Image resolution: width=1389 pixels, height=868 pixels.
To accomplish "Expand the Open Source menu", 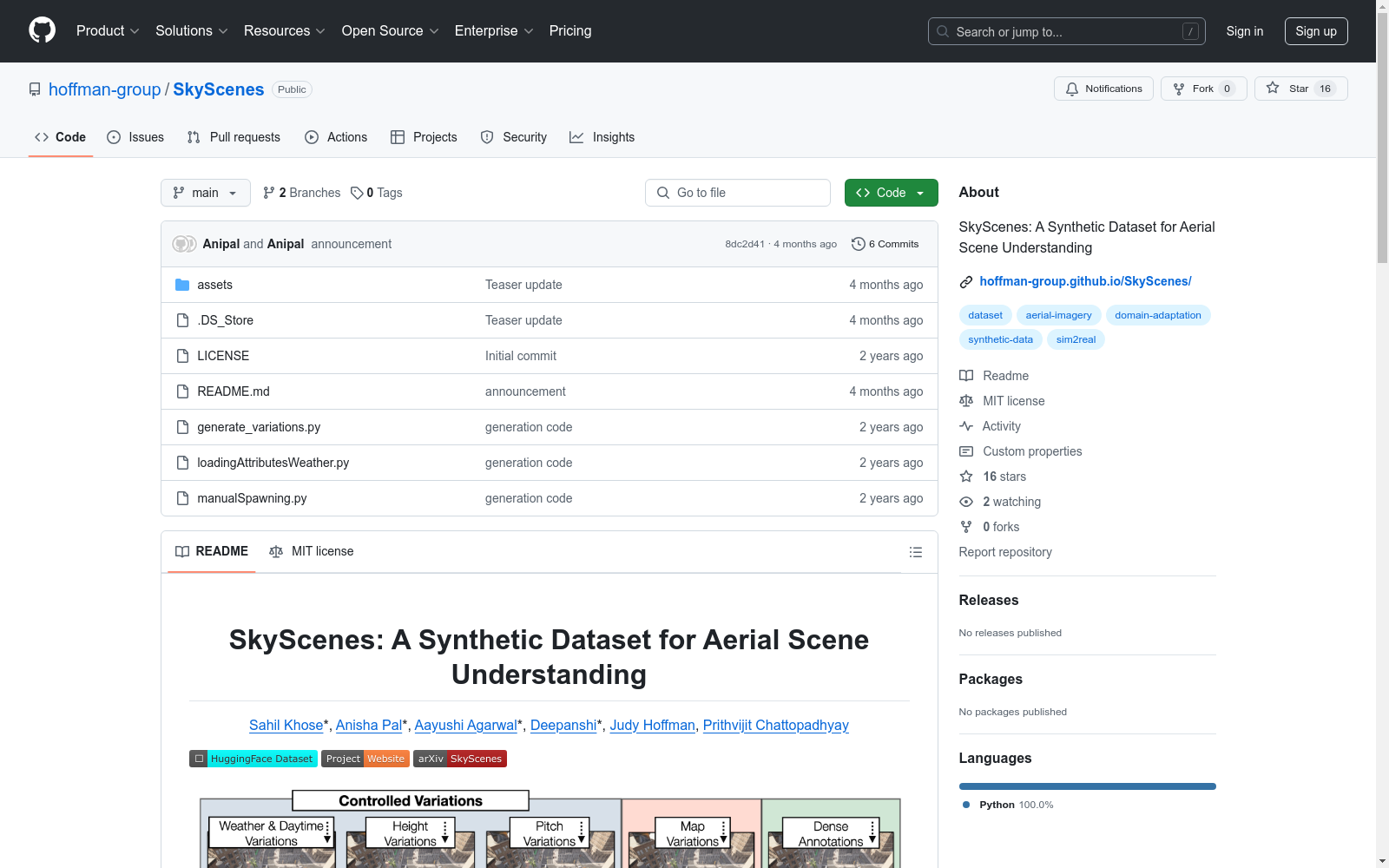I will pos(391,31).
